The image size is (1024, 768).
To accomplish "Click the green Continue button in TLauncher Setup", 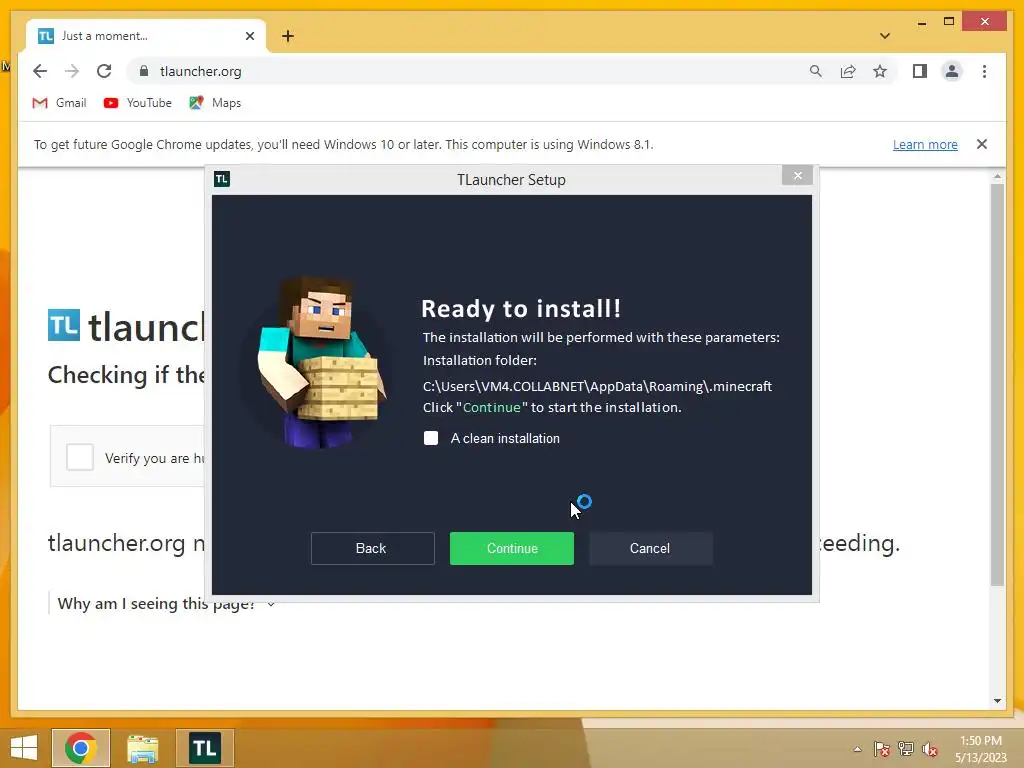I will click(511, 548).
